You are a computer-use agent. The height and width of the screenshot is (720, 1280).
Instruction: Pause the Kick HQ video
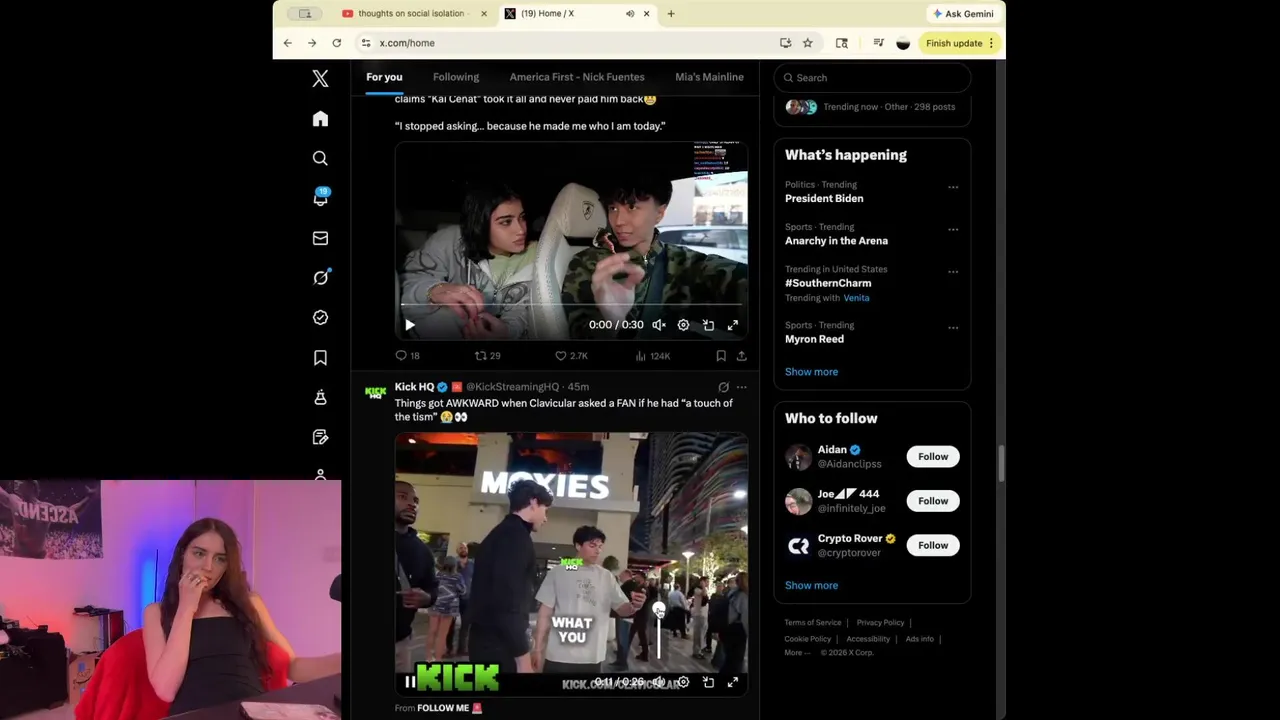tap(409, 682)
